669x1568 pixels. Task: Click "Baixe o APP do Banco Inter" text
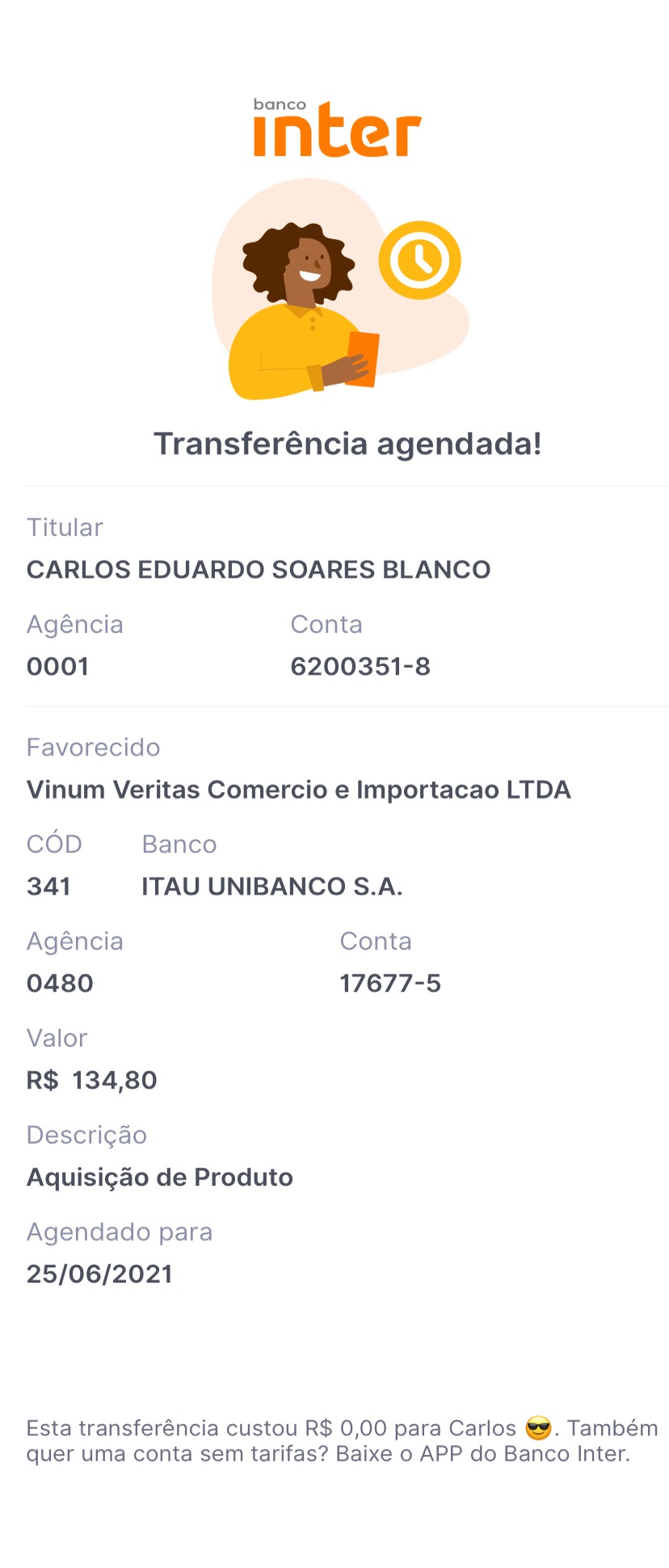[x=482, y=1454]
